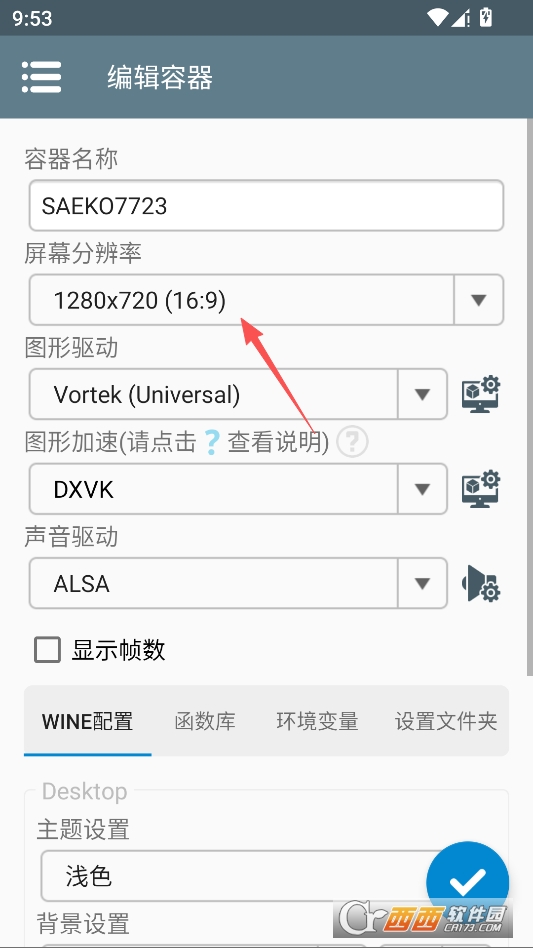Open graphics driver configuration settings icon
This screenshot has width=533, height=948.
pyautogui.click(x=481, y=394)
